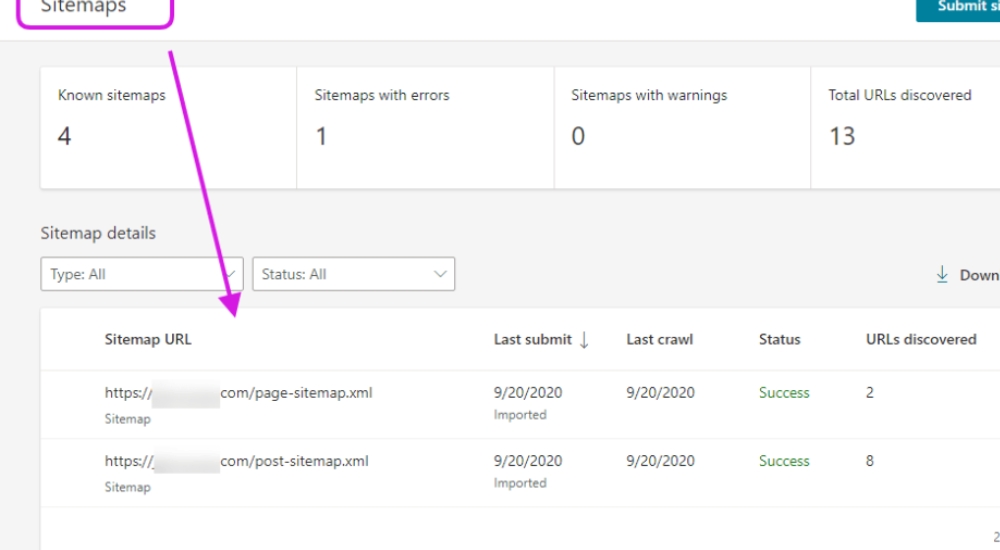1000x550 pixels.
Task: Click the download arrow icon
Action: [942, 274]
